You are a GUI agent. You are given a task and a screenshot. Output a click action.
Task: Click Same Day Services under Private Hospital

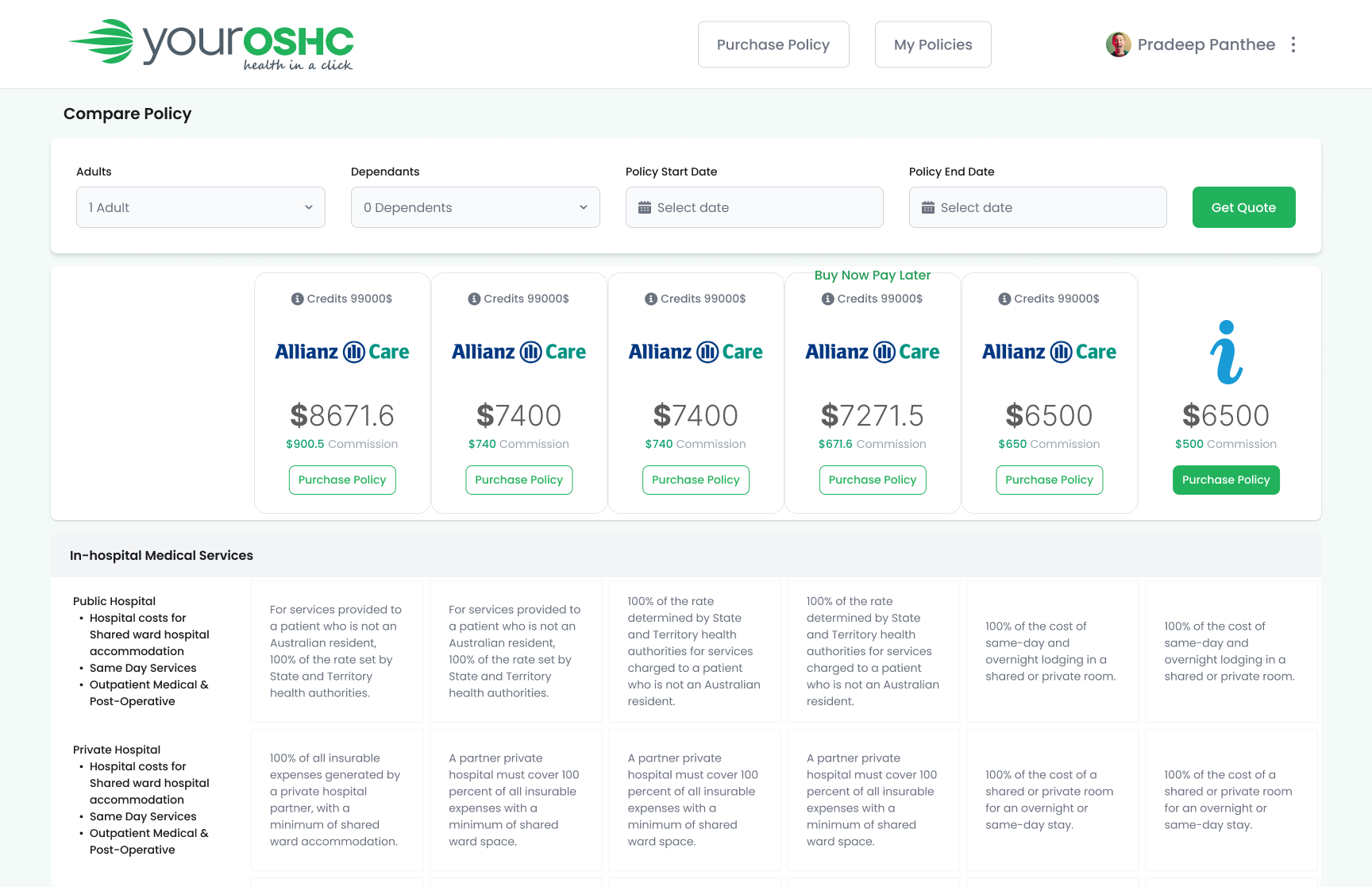pos(143,816)
